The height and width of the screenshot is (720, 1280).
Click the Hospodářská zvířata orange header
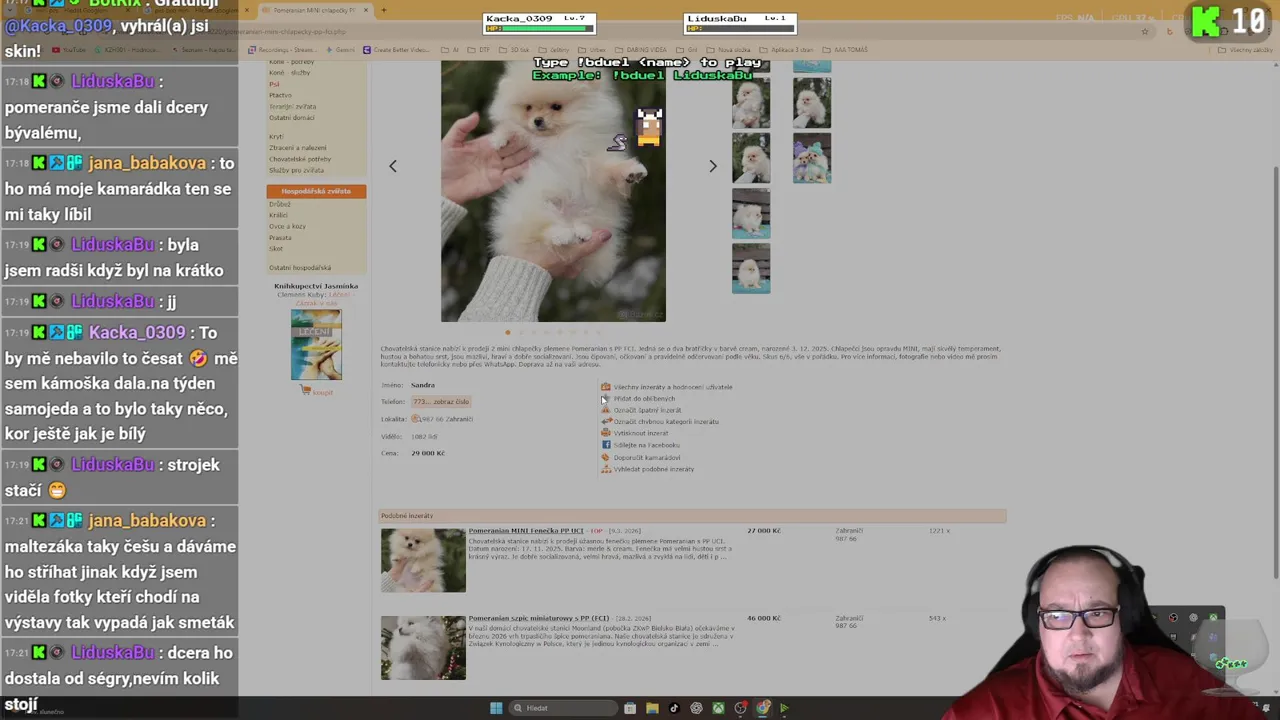tap(316, 191)
